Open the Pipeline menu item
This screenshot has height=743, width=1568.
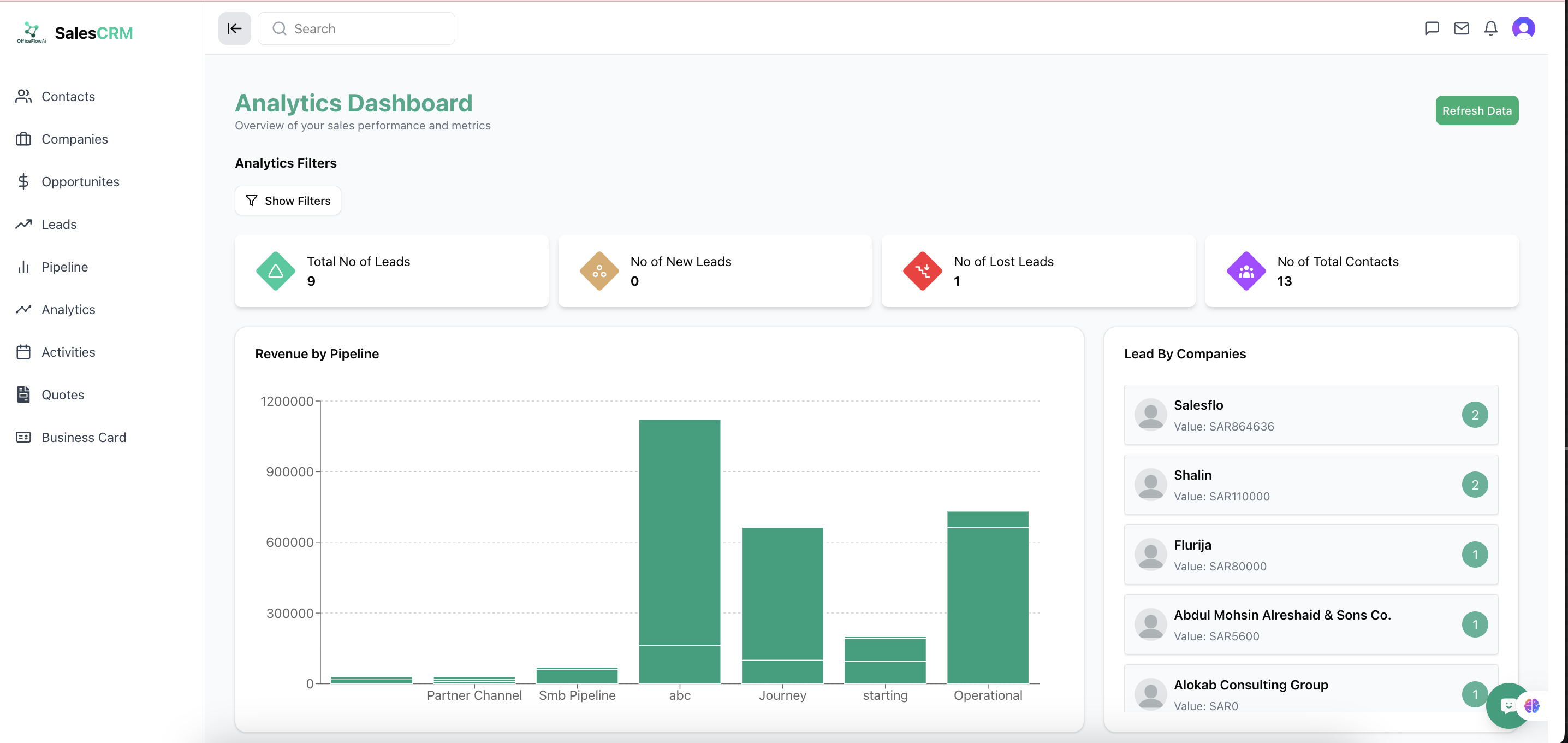click(x=64, y=267)
